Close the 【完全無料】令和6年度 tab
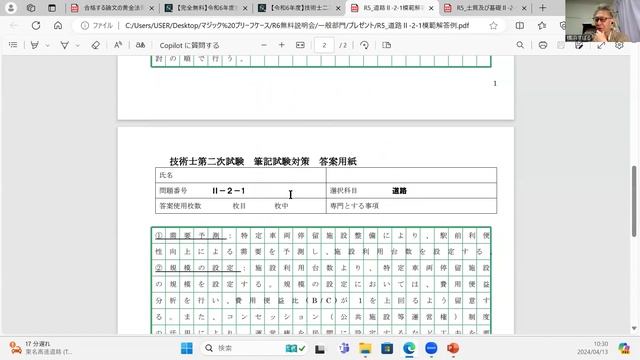 click(x=245, y=8)
